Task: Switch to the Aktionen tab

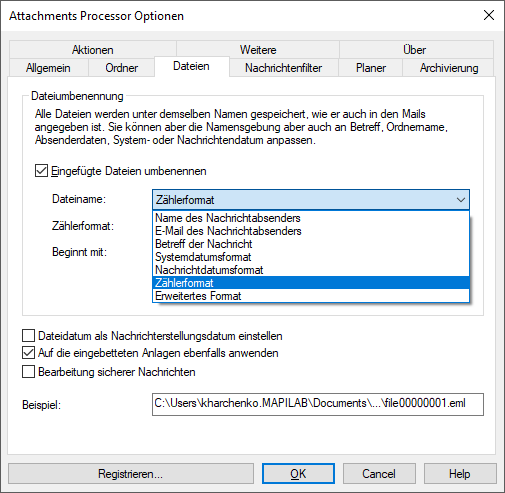Action: point(93,50)
